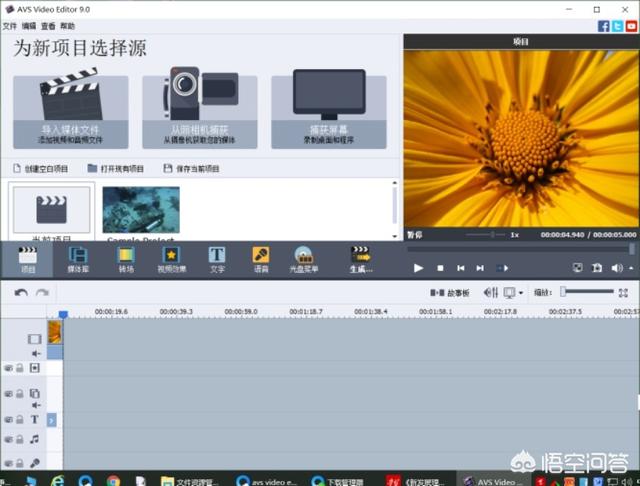Screen dimensions: 640x486
Task: Open the 文件 menu
Action: click(x=9, y=26)
